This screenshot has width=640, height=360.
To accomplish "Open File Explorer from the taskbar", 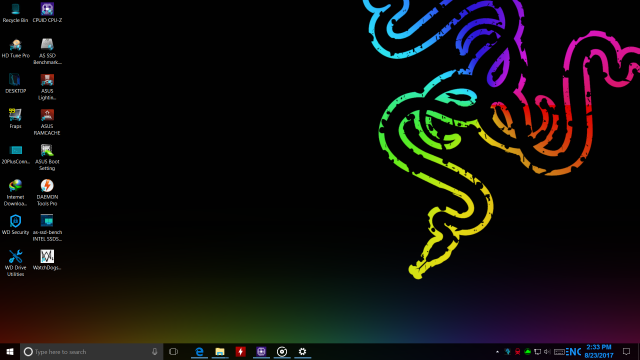I will point(220,351).
